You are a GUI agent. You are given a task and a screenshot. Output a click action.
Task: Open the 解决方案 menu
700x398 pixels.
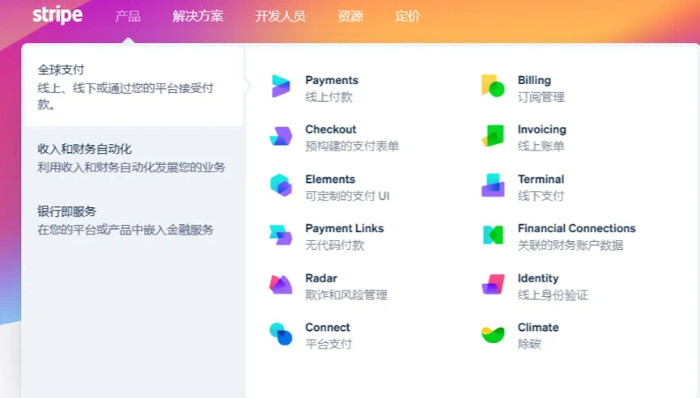198,17
